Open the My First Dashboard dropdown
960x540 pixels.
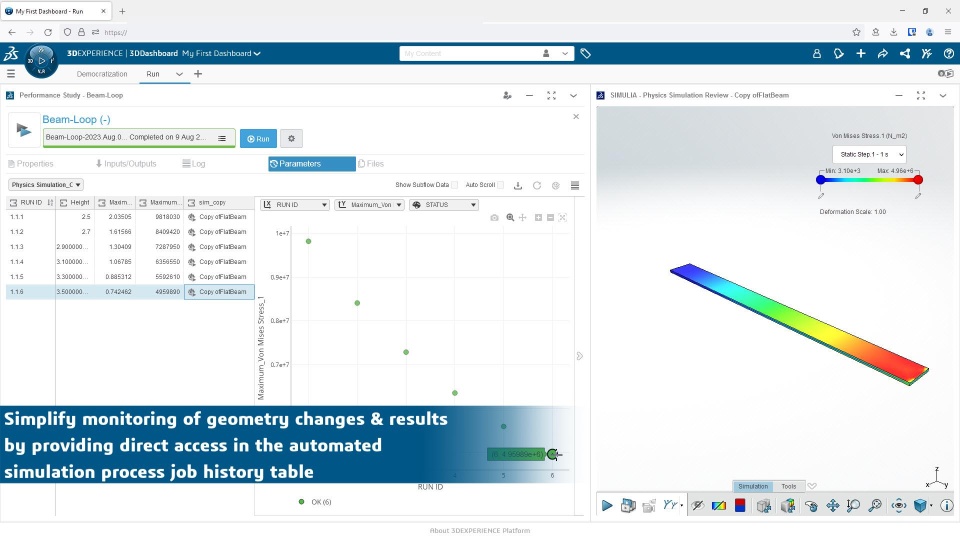[221, 53]
